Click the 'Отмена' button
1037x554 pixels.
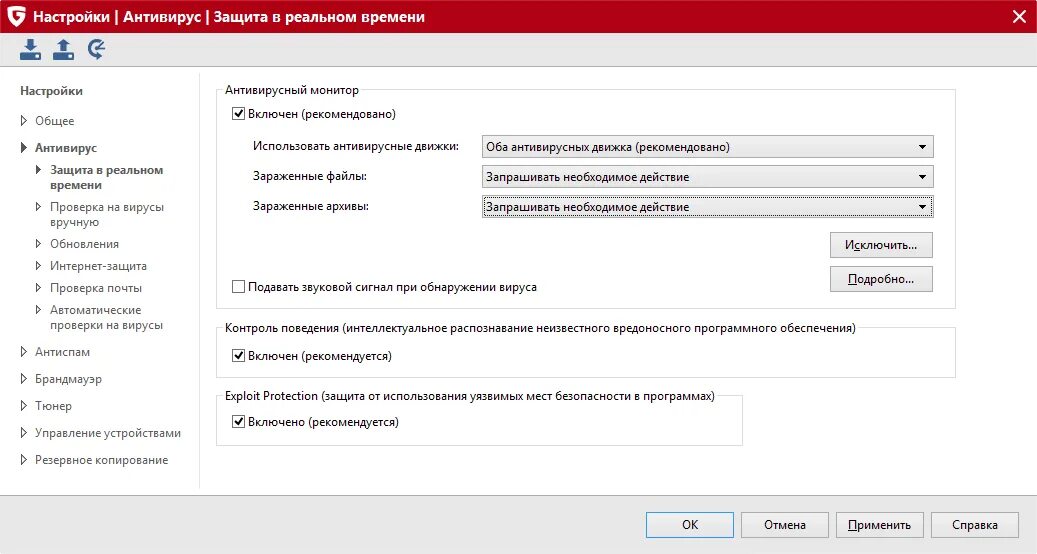[784, 525]
